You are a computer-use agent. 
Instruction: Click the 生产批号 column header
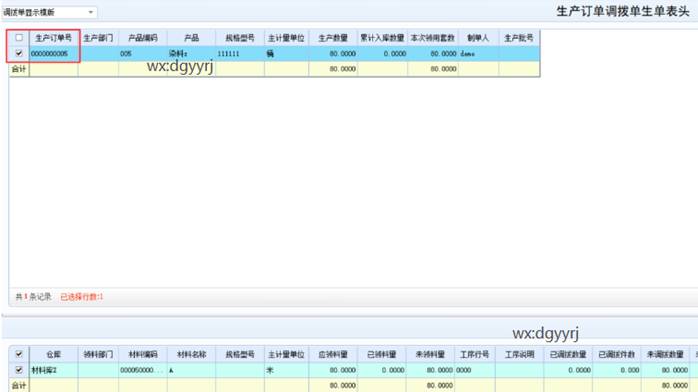point(519,38)
